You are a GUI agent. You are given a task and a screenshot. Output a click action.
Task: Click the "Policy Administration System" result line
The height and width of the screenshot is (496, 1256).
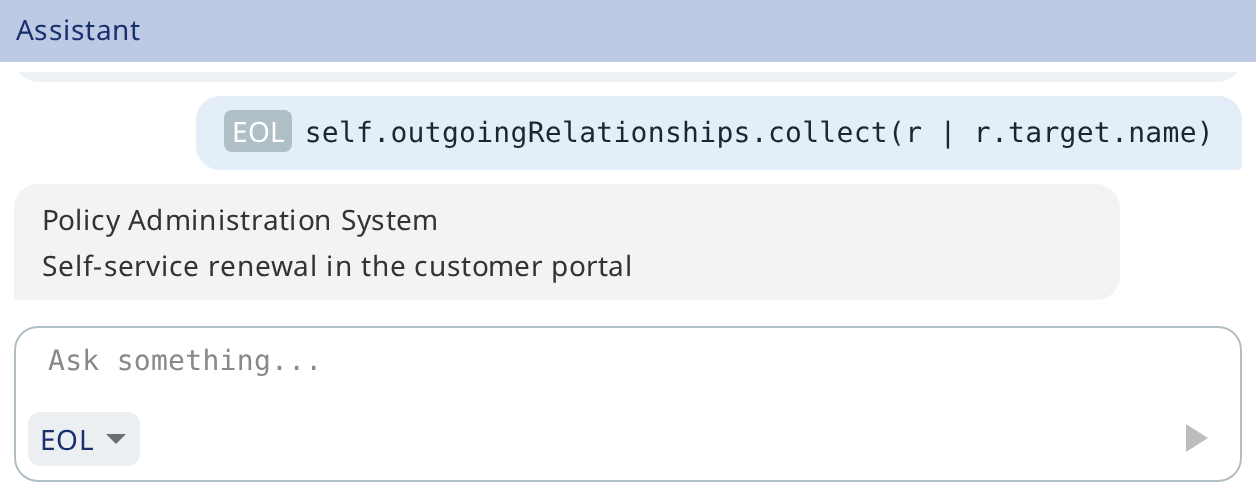240,220
